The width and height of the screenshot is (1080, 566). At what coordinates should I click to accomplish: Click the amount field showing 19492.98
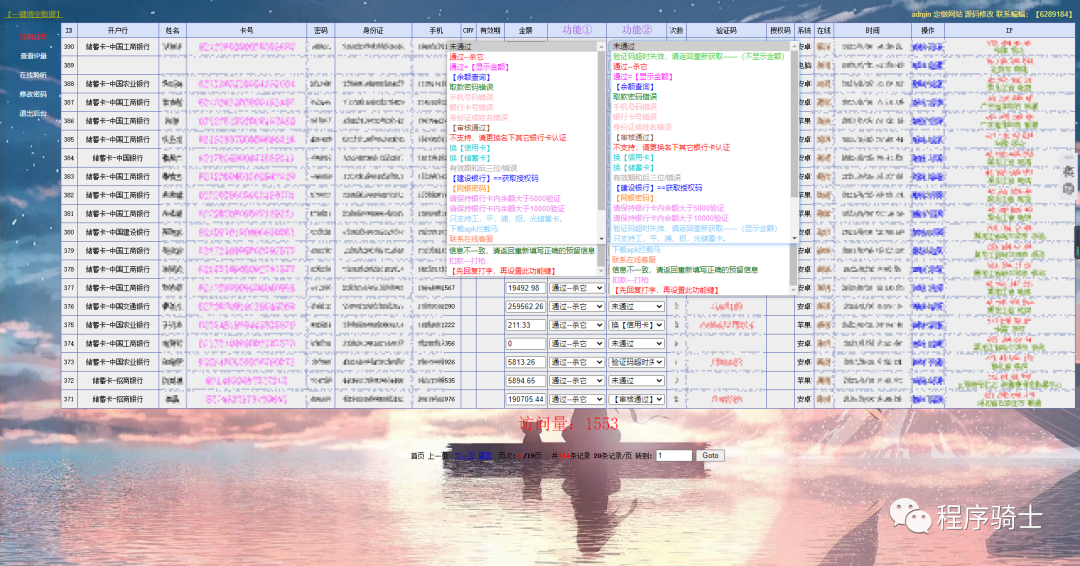(525, 288)
